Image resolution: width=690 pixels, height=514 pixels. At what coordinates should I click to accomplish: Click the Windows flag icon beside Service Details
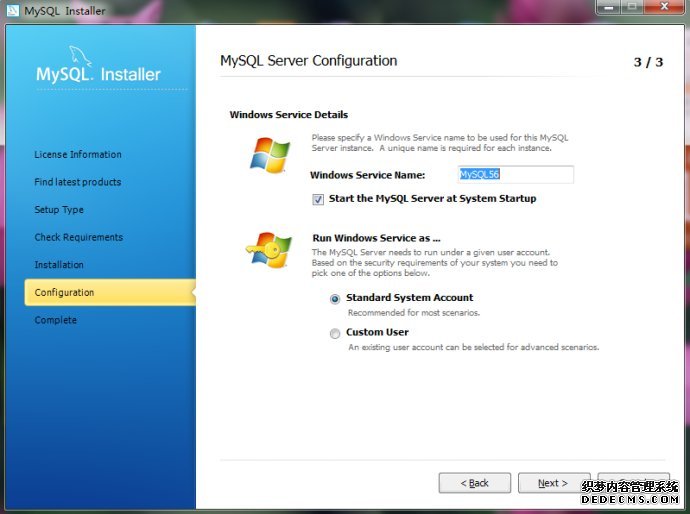[x=269, y=155]
